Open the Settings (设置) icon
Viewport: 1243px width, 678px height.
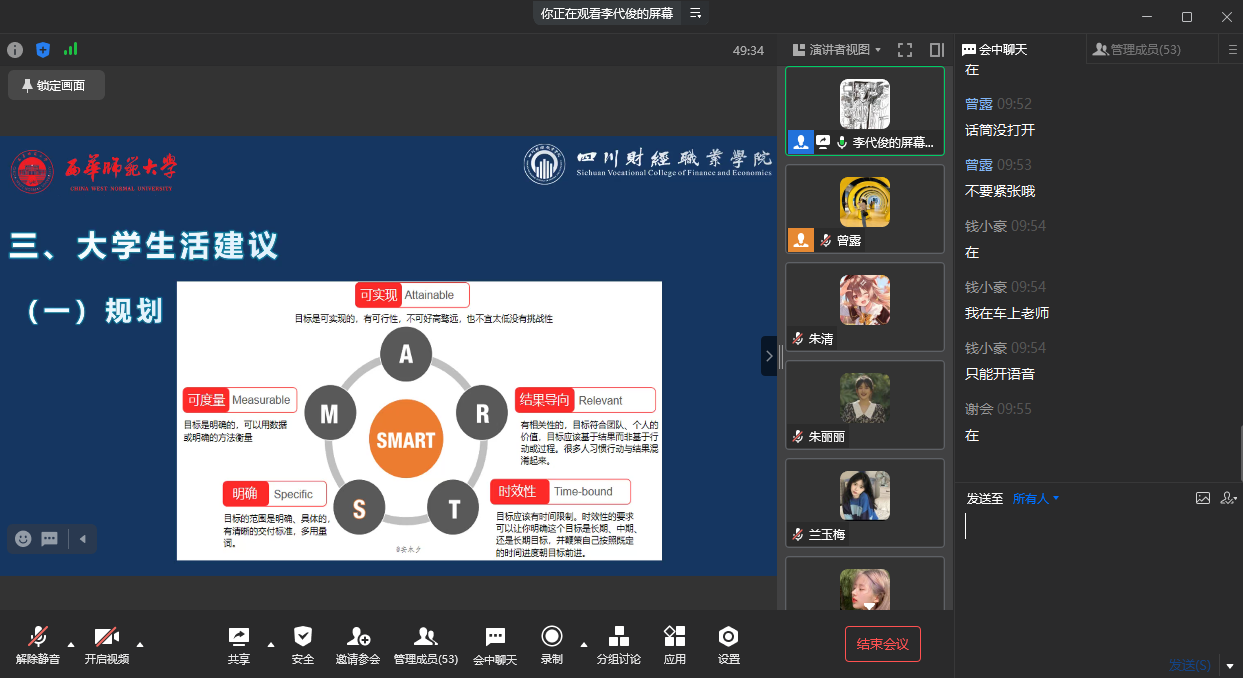point(729,645)
